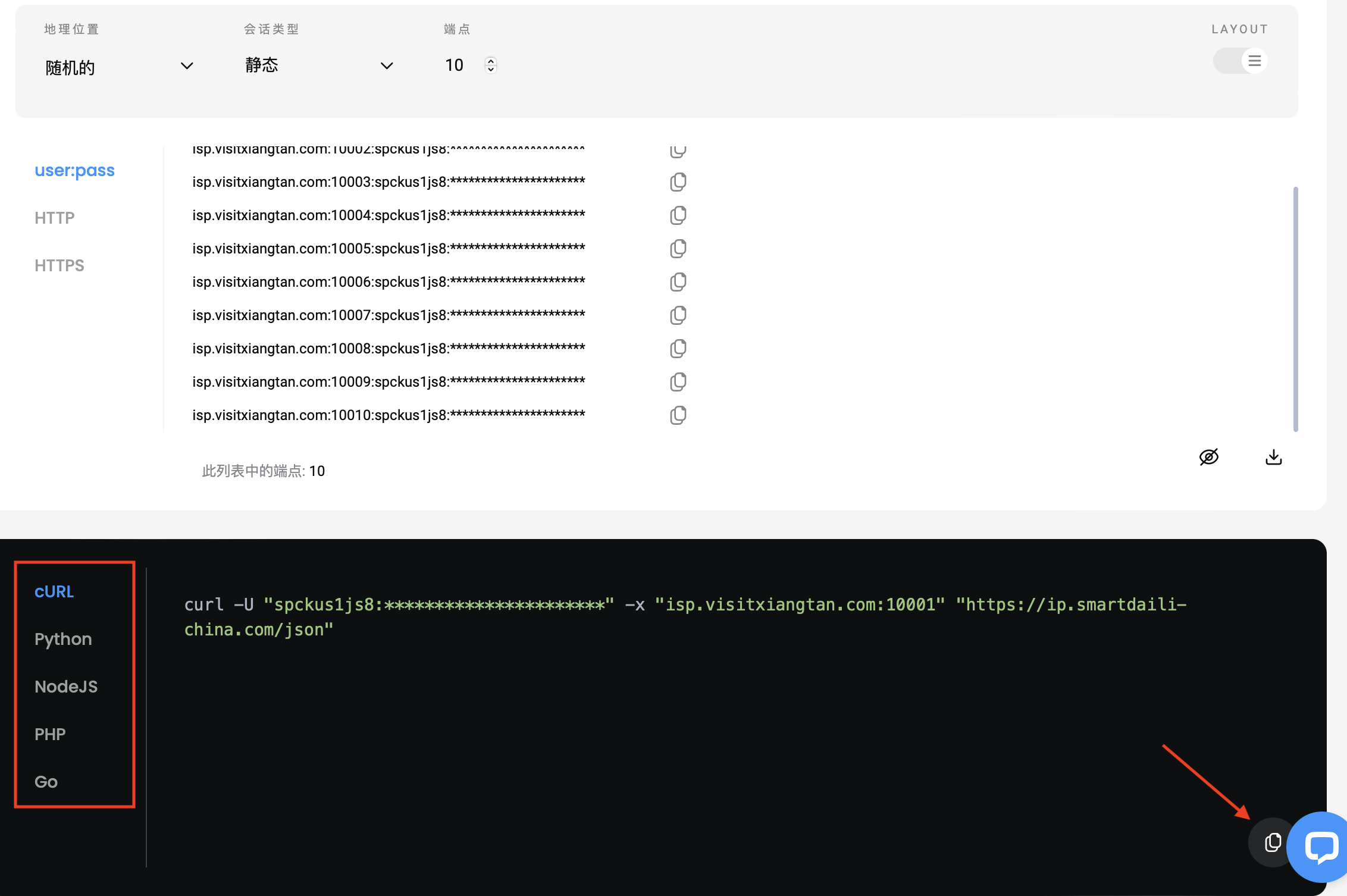Viewport: 1347px width, 896px height.
Task: Click the curl command code text
Action: 685,617
